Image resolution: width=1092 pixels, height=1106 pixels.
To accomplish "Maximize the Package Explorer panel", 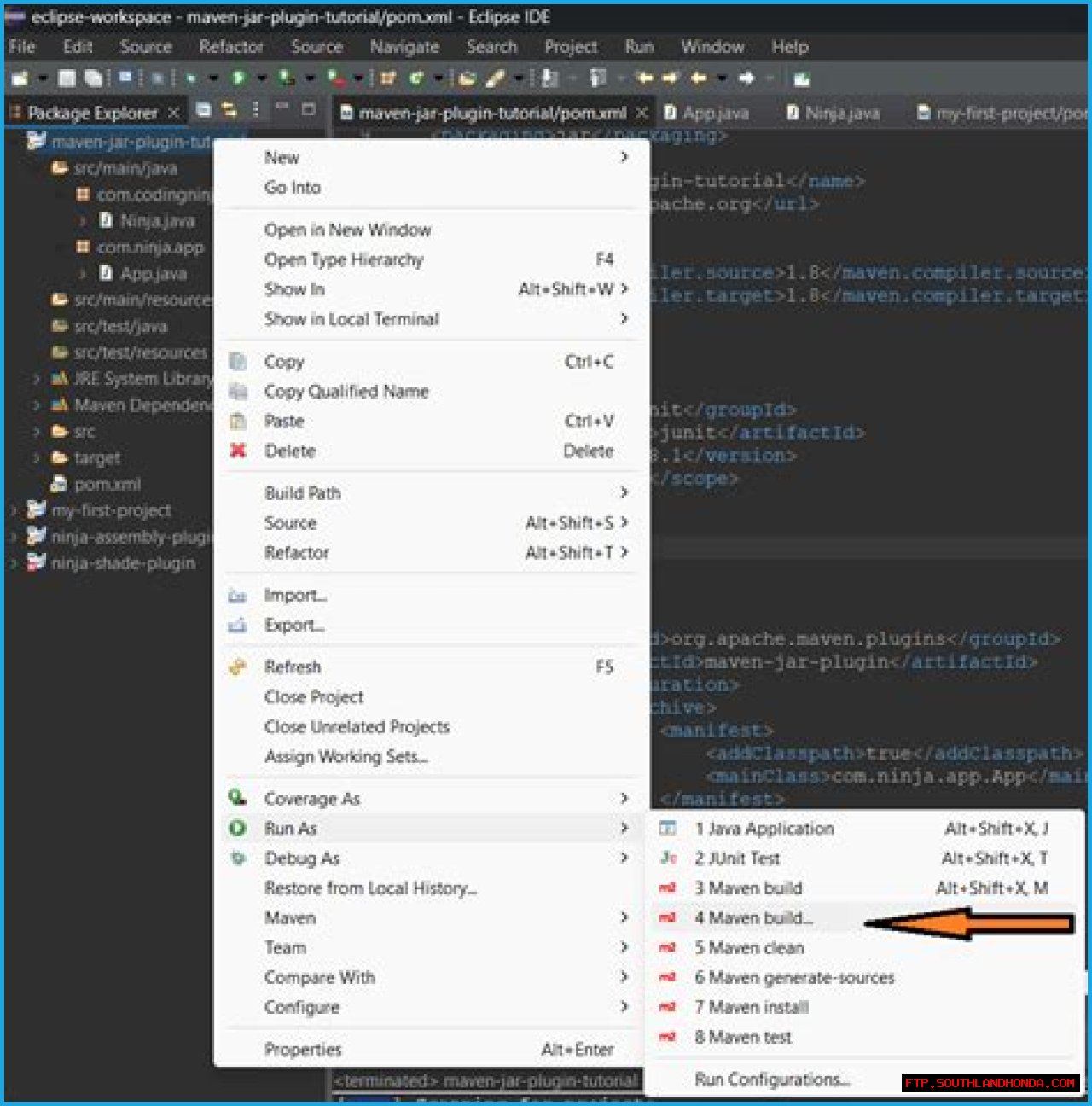I will tap(309, 109).
